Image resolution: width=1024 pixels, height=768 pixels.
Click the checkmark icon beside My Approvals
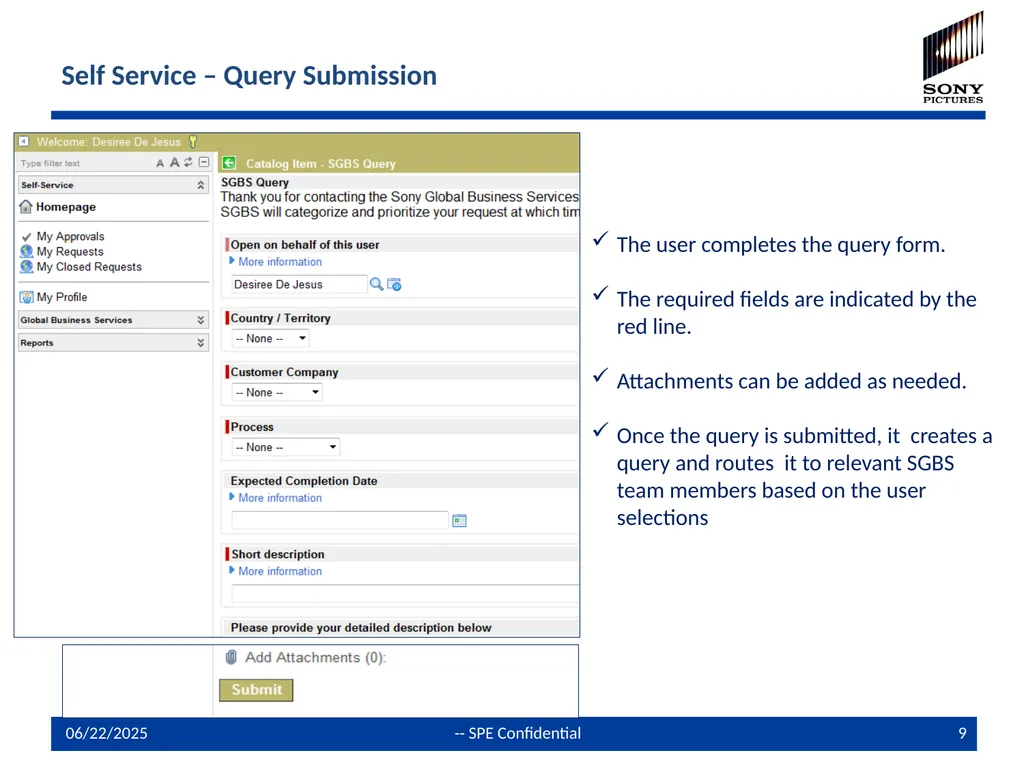(26, 236)
